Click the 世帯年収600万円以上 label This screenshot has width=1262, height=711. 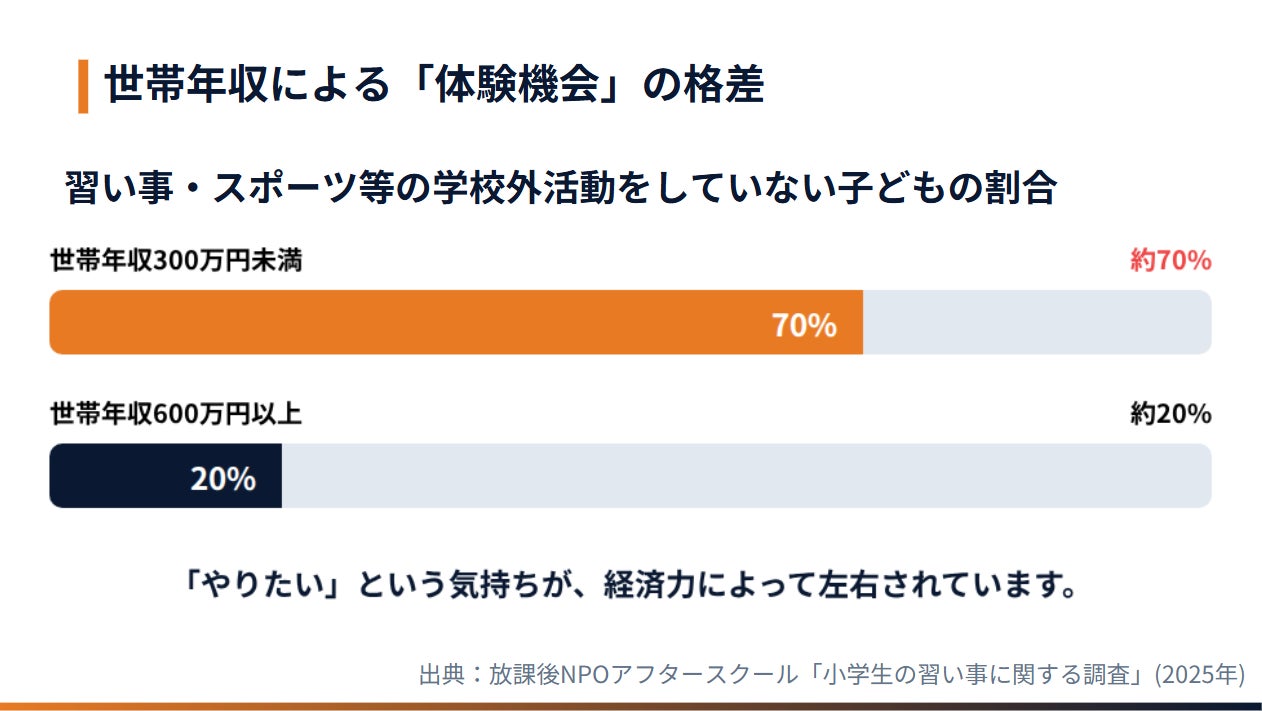[x=176, y=414]
